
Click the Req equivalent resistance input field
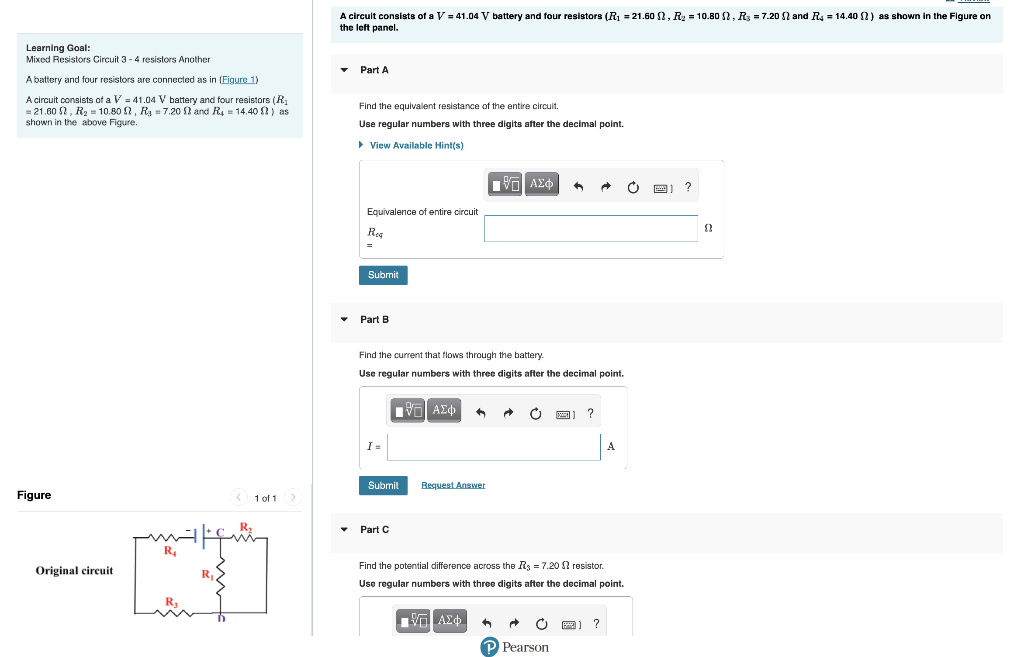pyautogui.click(x=591, y=229)
